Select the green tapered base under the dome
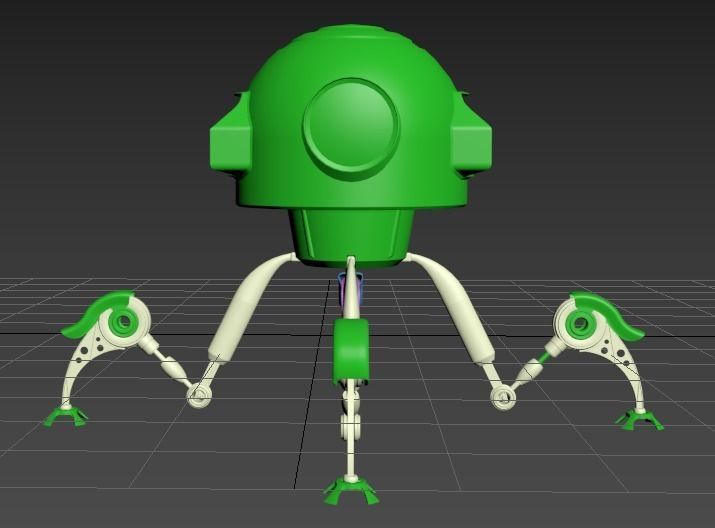 click(x=351, y=237)
